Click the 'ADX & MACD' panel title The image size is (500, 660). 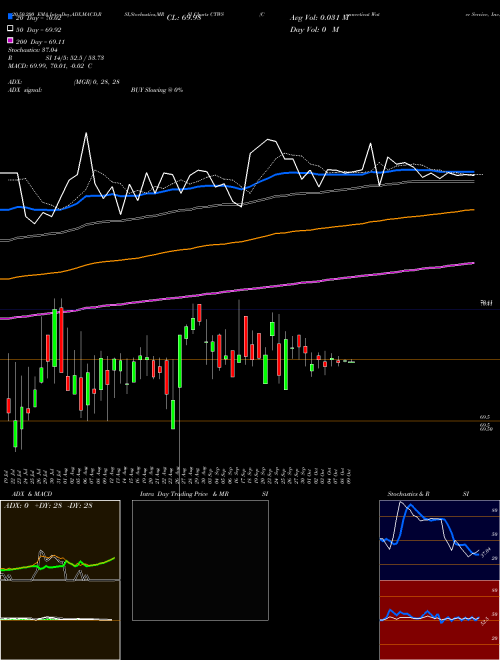[x=32, y=494]
